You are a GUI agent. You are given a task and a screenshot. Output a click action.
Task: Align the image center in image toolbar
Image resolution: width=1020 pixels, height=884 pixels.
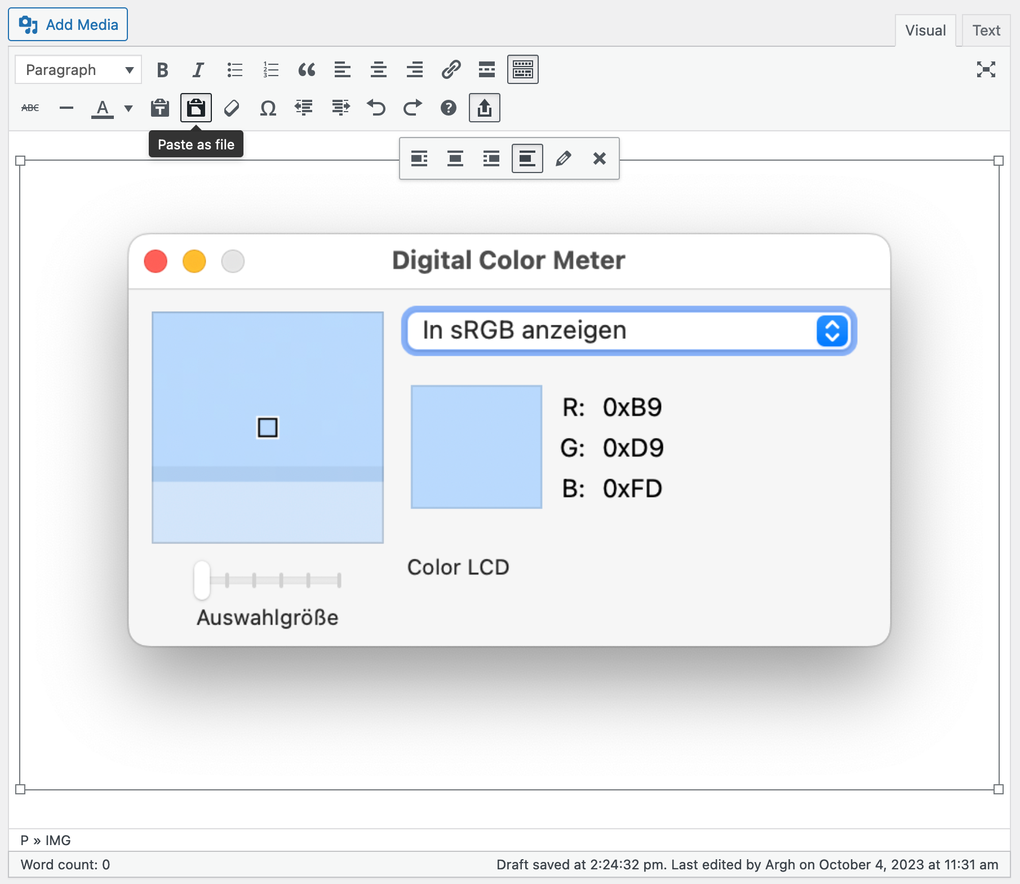[455, 159]
